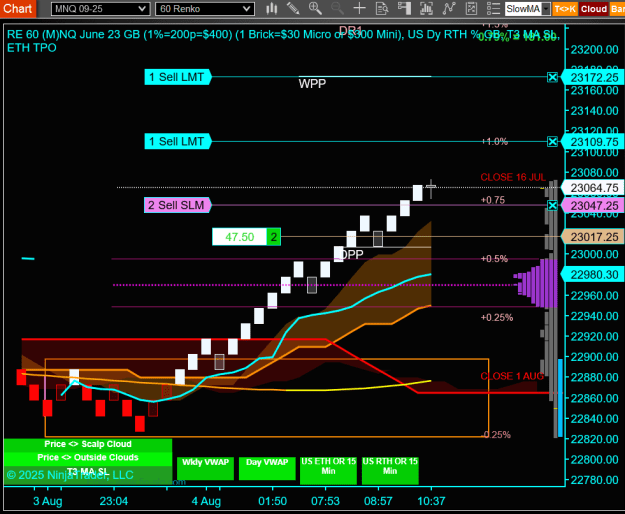Open the bar type (candlestick) icon
Image resolution: width=625 pixels, height=514 pixels.
271,8
